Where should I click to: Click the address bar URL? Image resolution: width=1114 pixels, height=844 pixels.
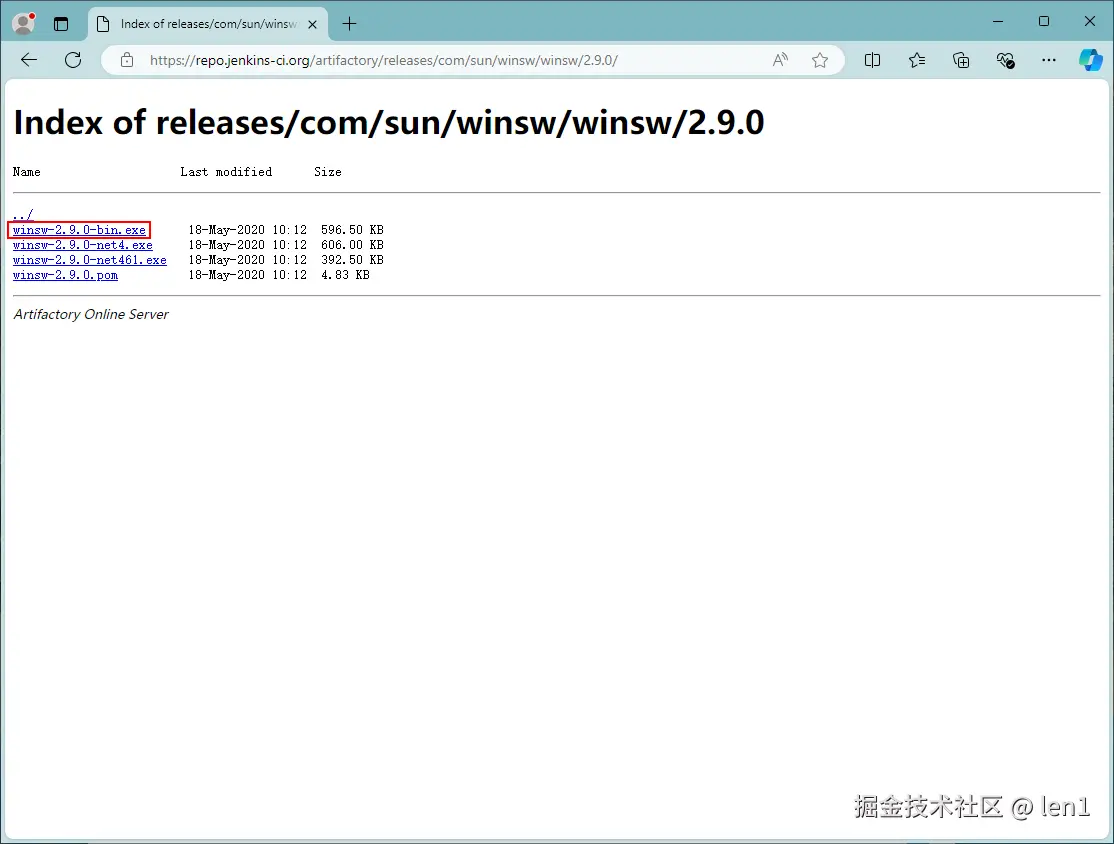[x=384, y=60]
